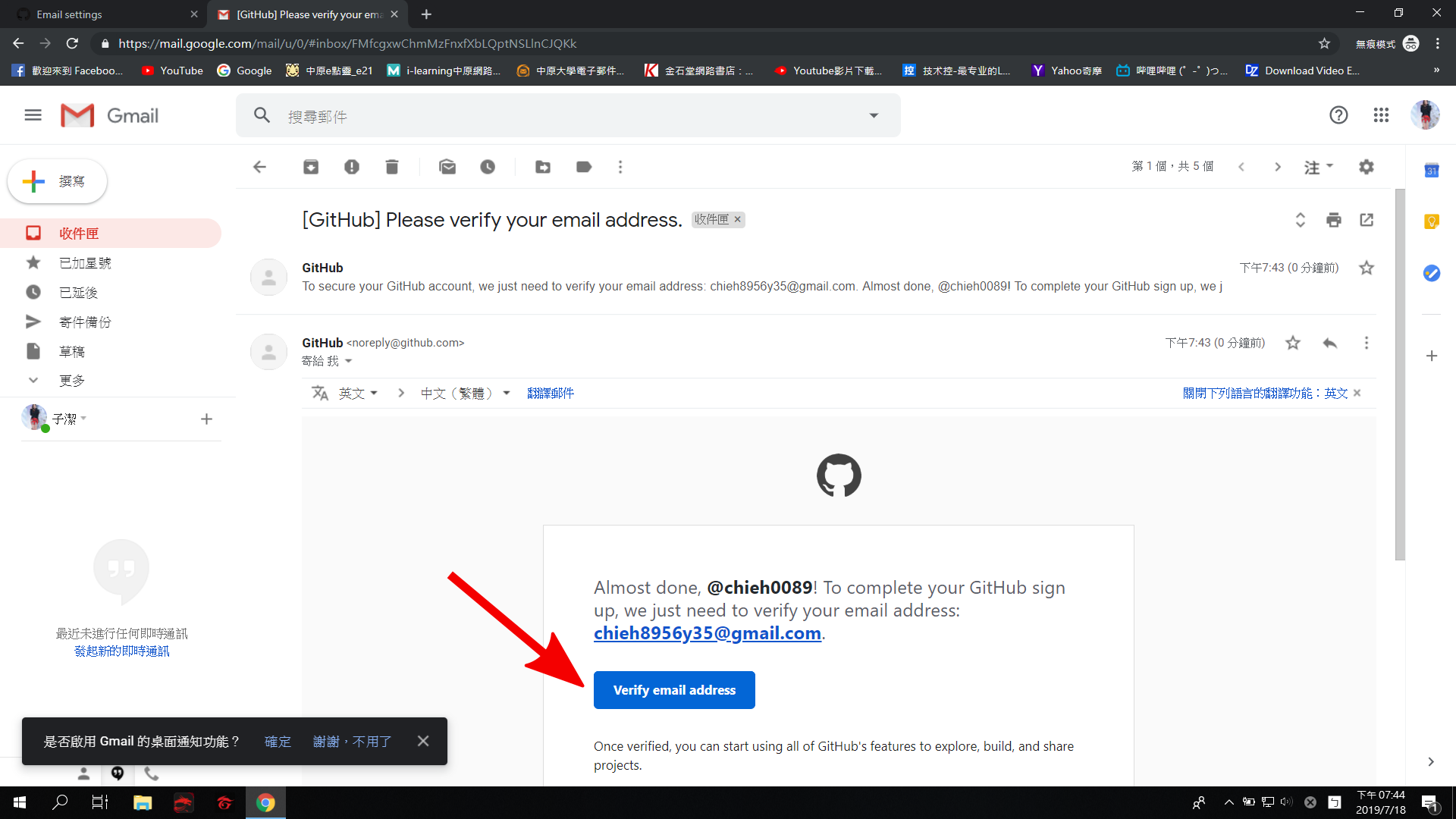The height and width of the screenshot is (819, 1456).
Task: Report this email as spam
Action: (x=351, y=167)
